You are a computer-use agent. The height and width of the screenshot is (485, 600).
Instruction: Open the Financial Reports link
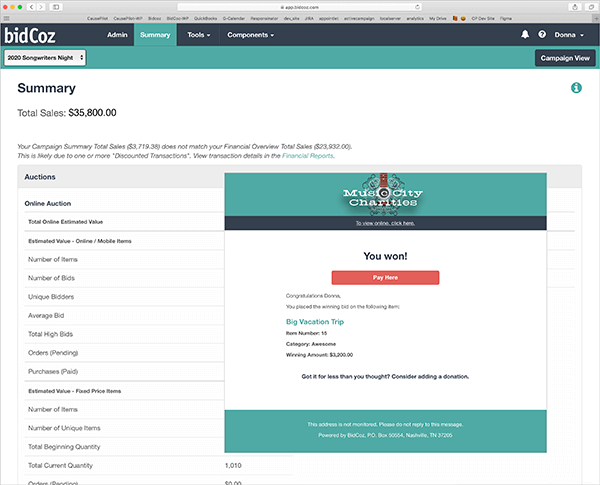click(x=307, y=156)
